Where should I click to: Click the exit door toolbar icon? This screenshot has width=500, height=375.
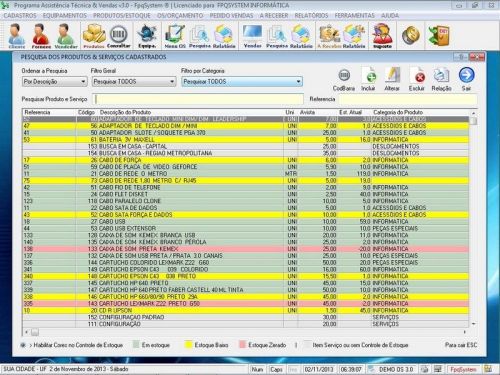(439, 35)
